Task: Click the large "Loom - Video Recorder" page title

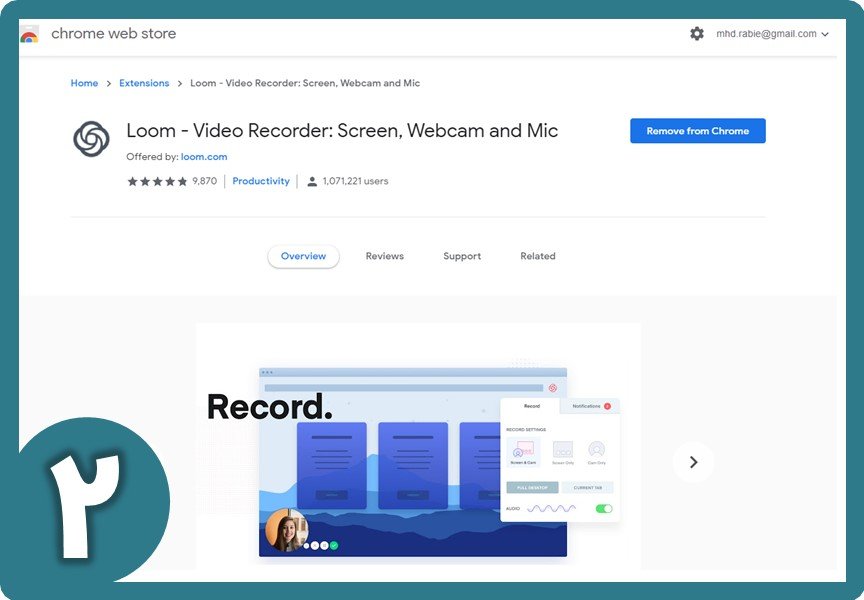Action: pyautogui.click(x=342, y=131)
